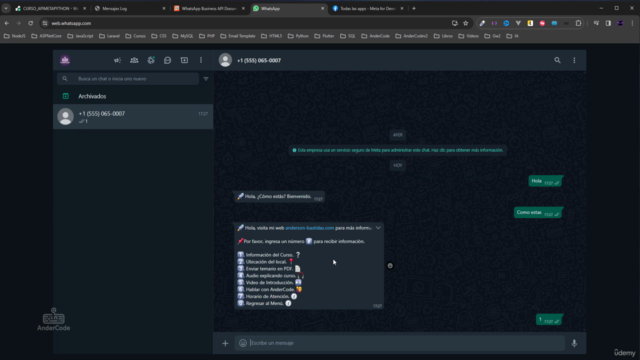
Task: Switch to CURSO_APIMETAPYTHON browser tab
Action: (51, 9)
